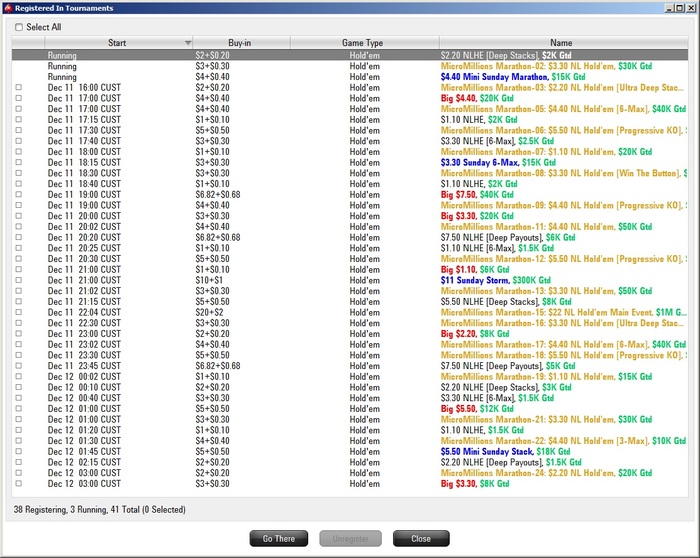Select $5.50 Mini Sunday Stack tournament
The width and height of the screenshot is (700, 558).
350,452
